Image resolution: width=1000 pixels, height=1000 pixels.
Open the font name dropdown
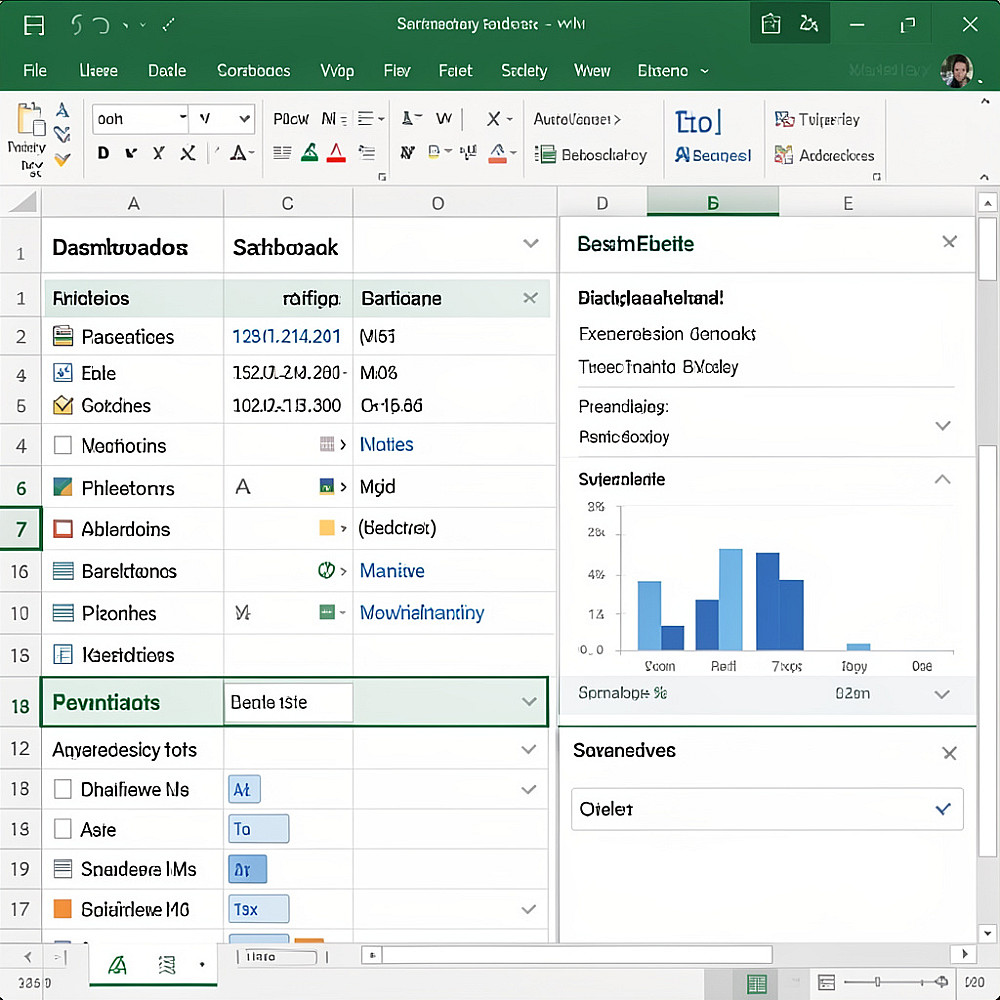[x=182, y=118]
